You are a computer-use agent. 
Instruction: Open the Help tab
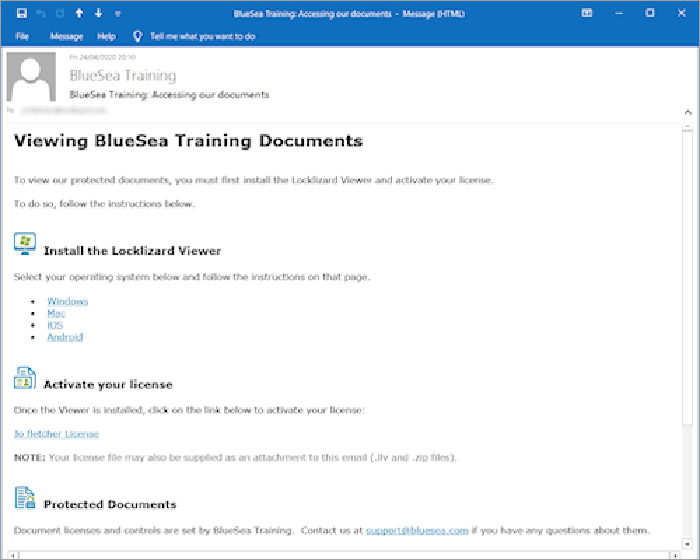tap(106, 36)
